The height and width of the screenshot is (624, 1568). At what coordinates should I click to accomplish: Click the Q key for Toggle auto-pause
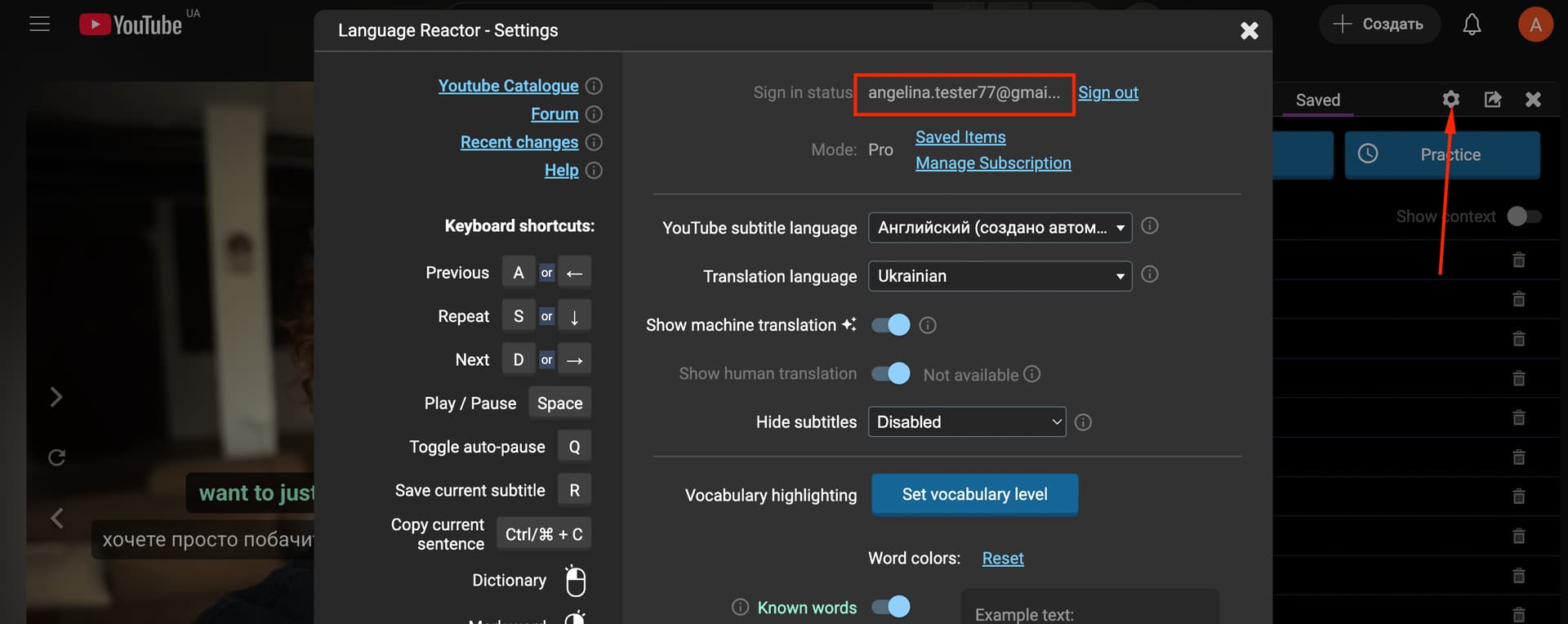pyautogui.click(x=575, y=447)
